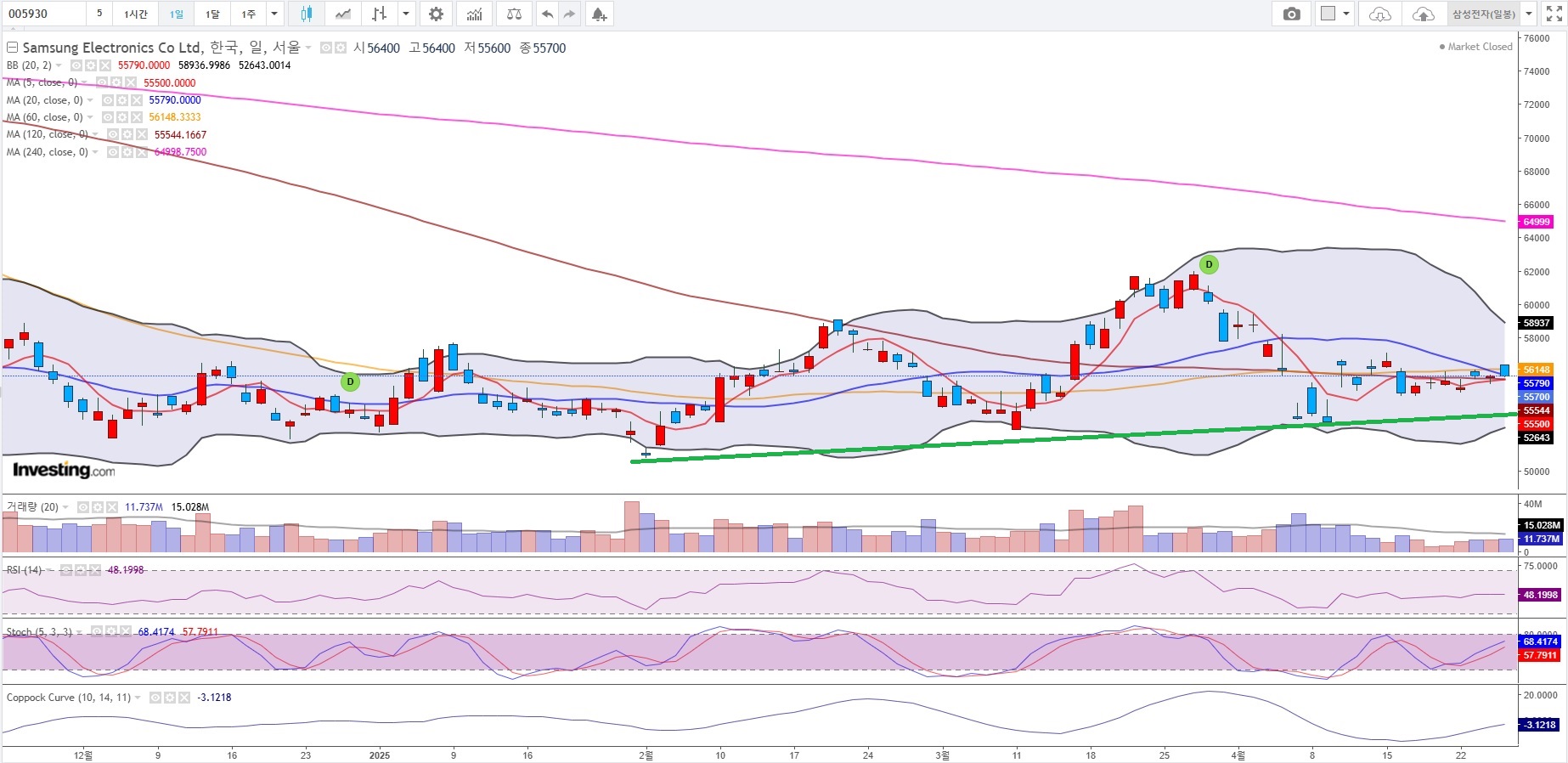The image size is (1568, 763).
Task: Hide the MA (240, close, 0) line
Action: point(113,152)
